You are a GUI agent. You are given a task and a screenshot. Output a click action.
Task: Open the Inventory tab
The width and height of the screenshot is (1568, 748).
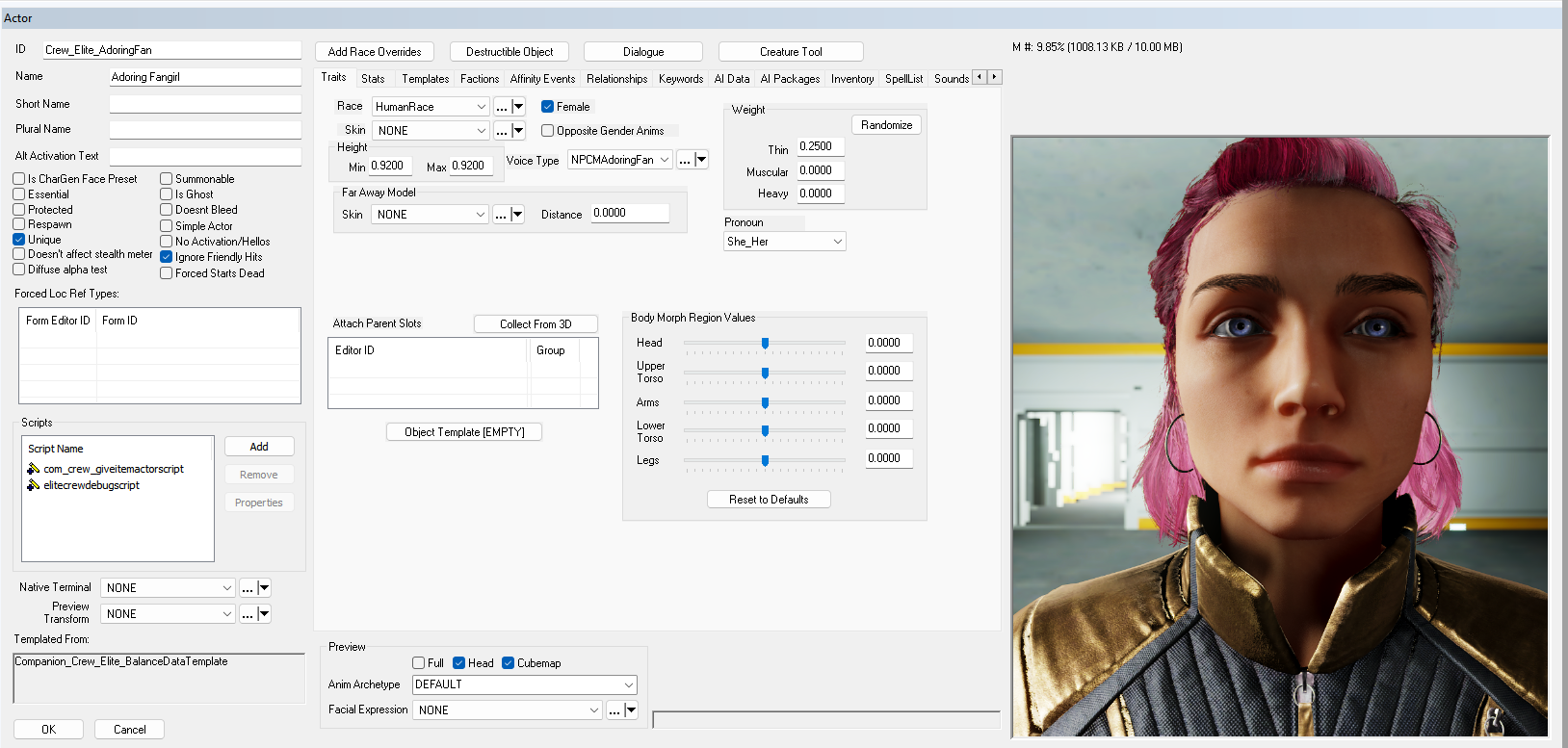click(852, 79)
